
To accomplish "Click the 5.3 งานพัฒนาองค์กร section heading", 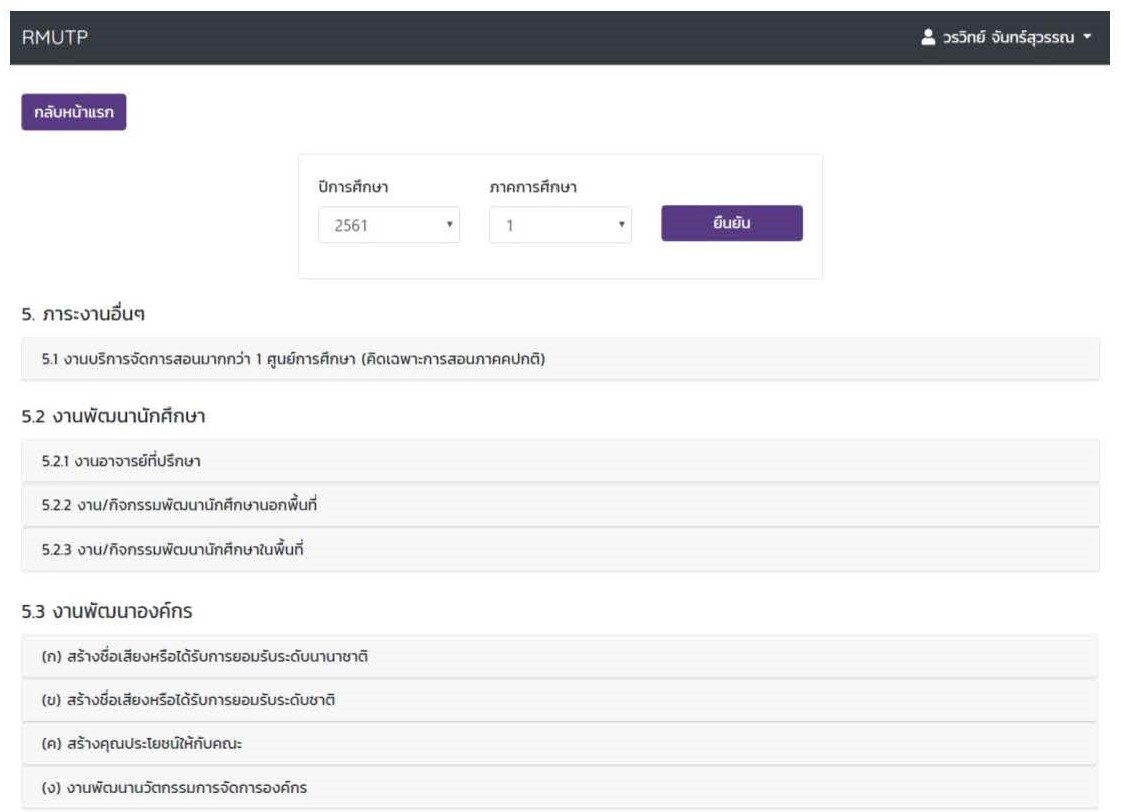I will 107,611.
